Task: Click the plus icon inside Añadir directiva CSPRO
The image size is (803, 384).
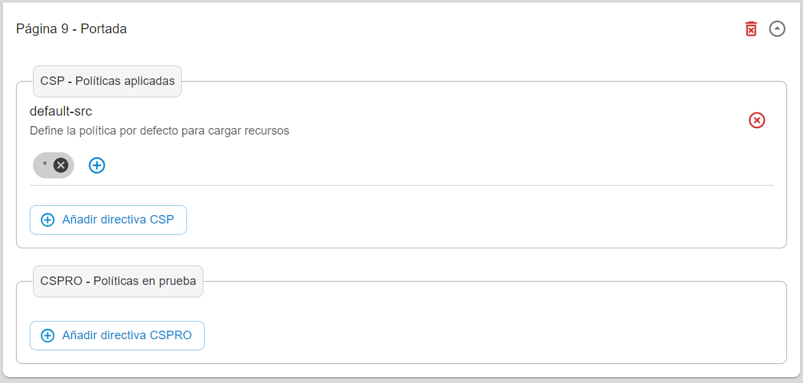Action: click(x=48, y=336)
